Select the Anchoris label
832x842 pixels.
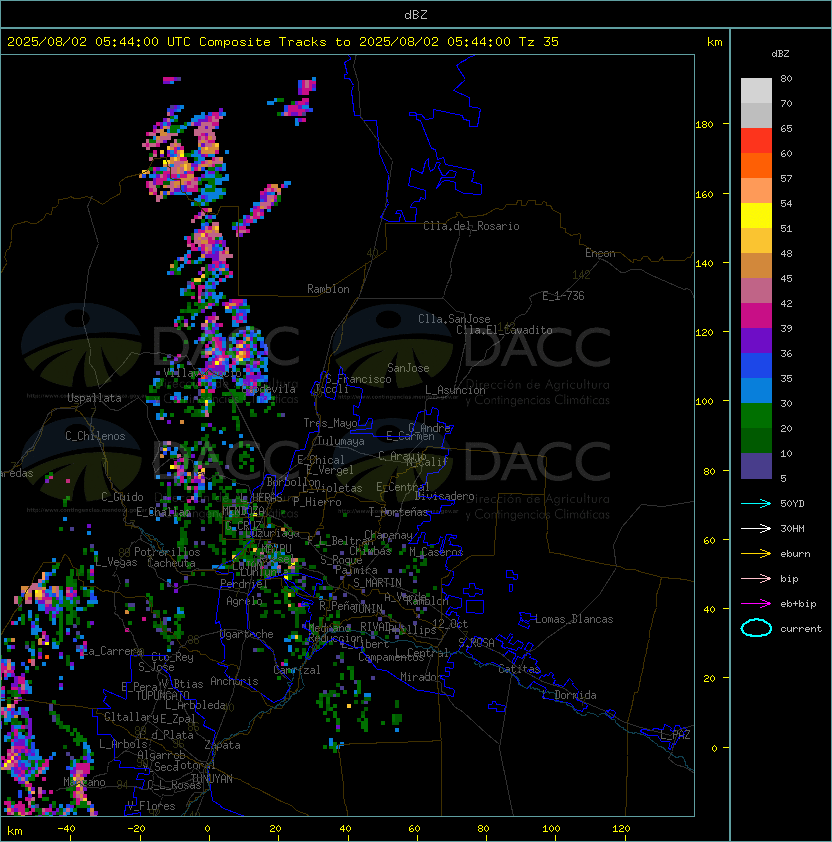tap(234, 681)
